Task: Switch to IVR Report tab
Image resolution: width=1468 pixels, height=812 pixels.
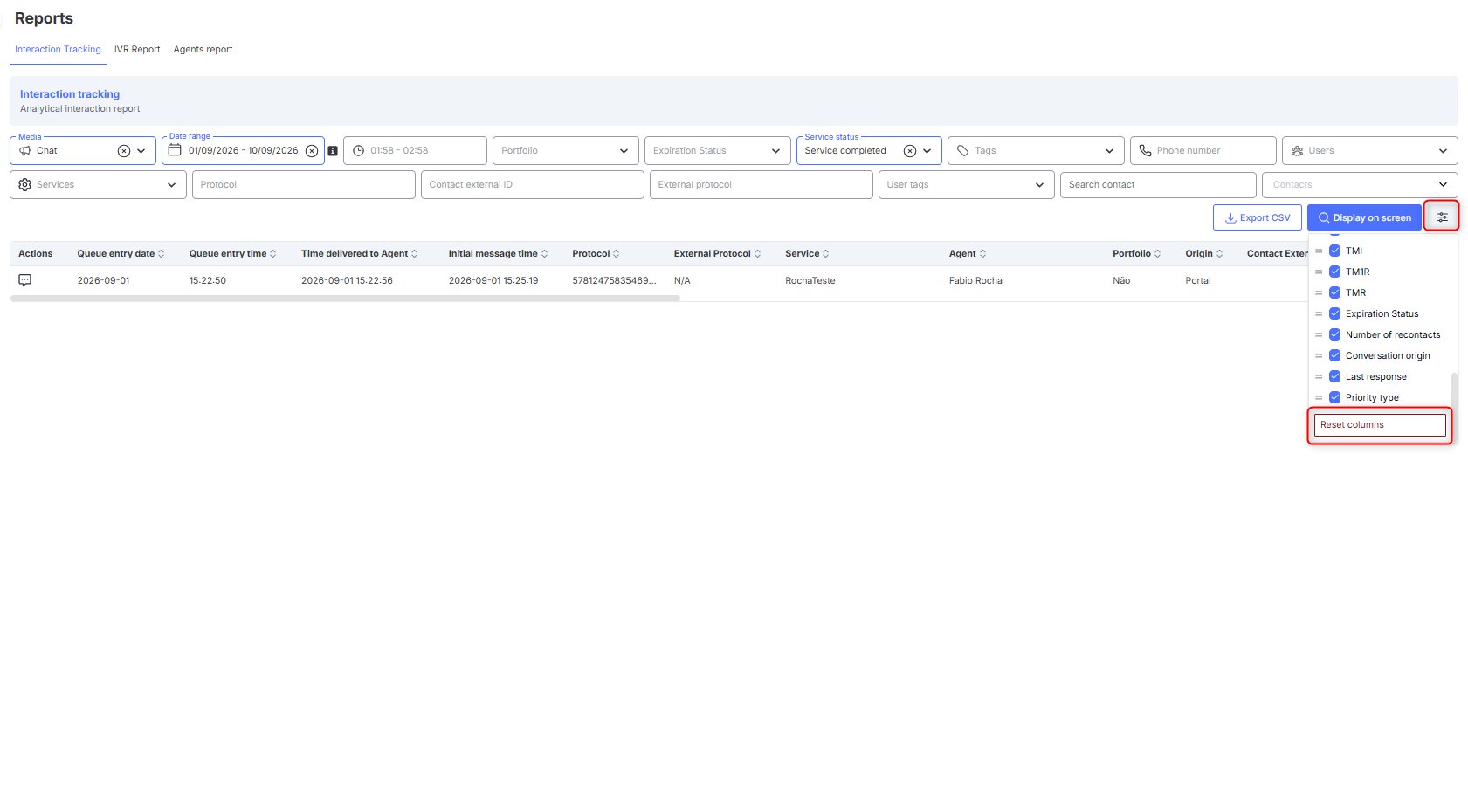Action: [137, 50]
